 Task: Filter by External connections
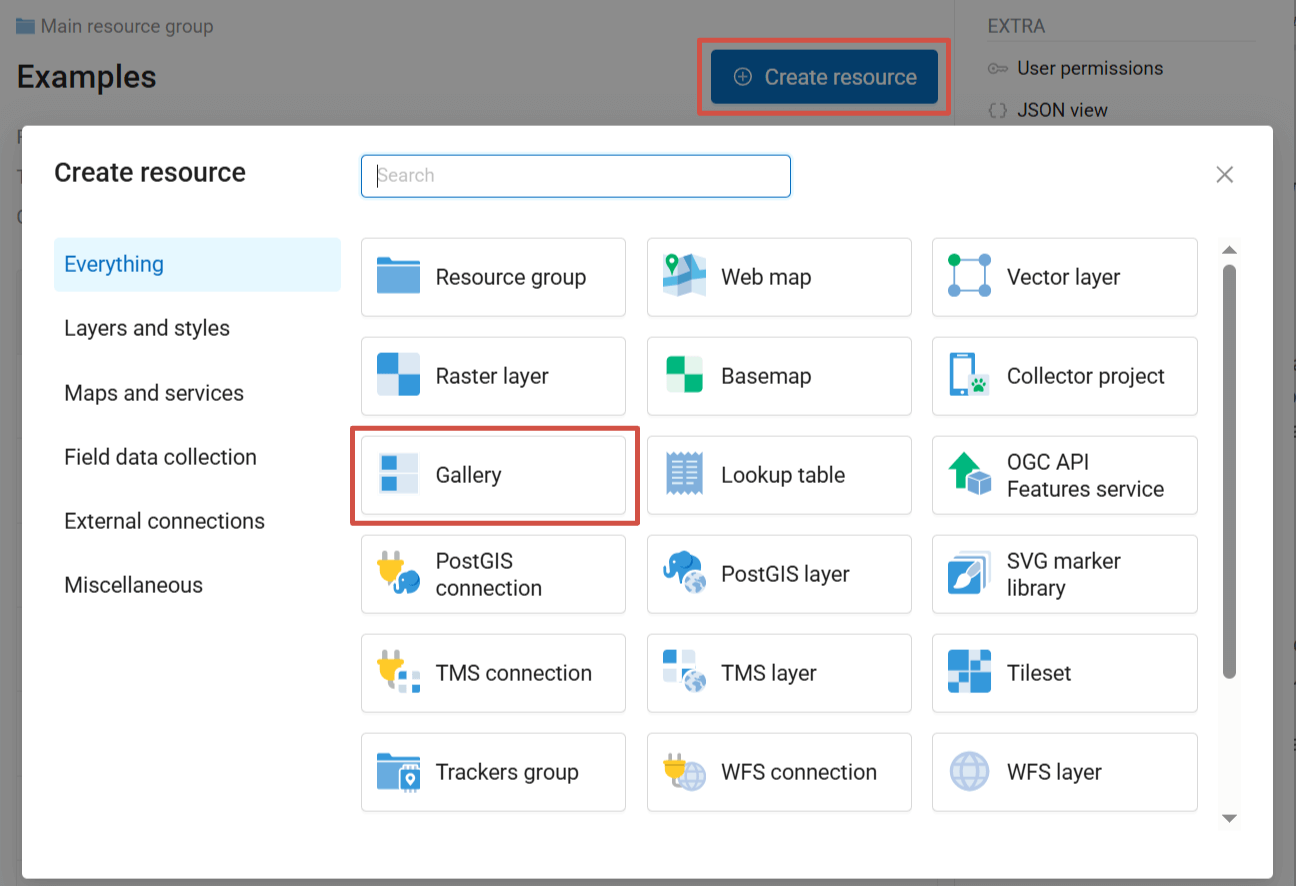[x=164, y=521]
